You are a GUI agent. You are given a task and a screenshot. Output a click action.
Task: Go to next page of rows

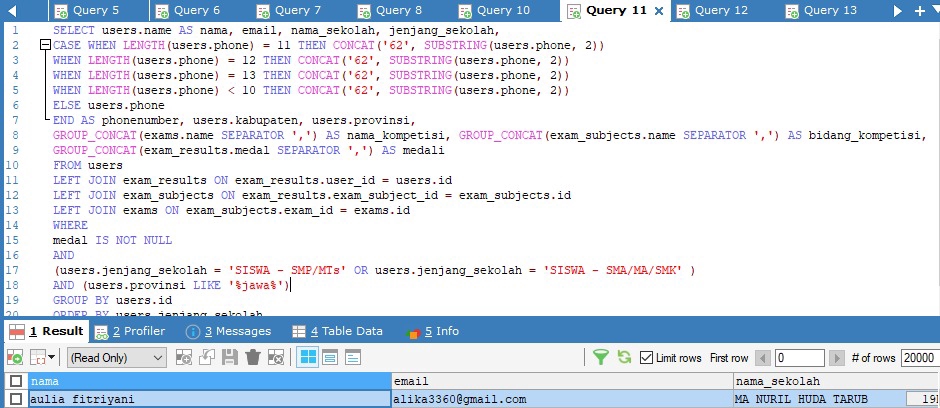tap(833, 357)
